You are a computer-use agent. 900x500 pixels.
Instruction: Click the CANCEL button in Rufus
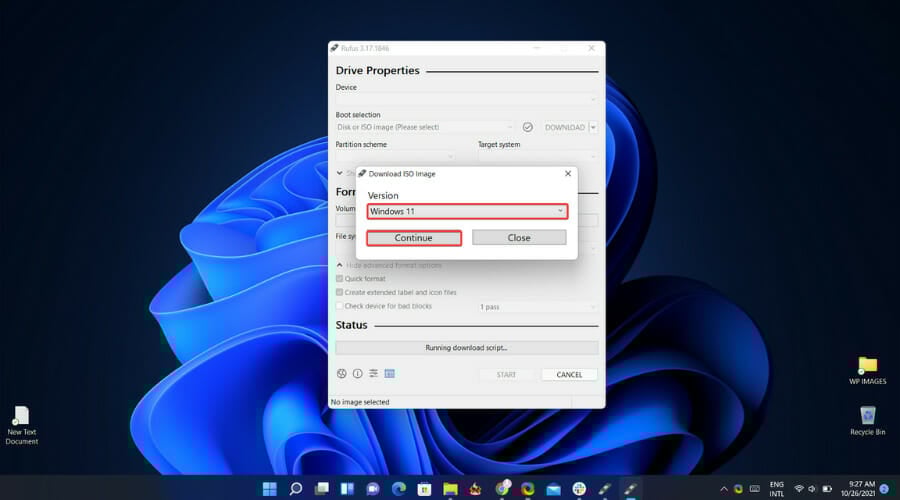pyautogui.click(x=569, y=374)
